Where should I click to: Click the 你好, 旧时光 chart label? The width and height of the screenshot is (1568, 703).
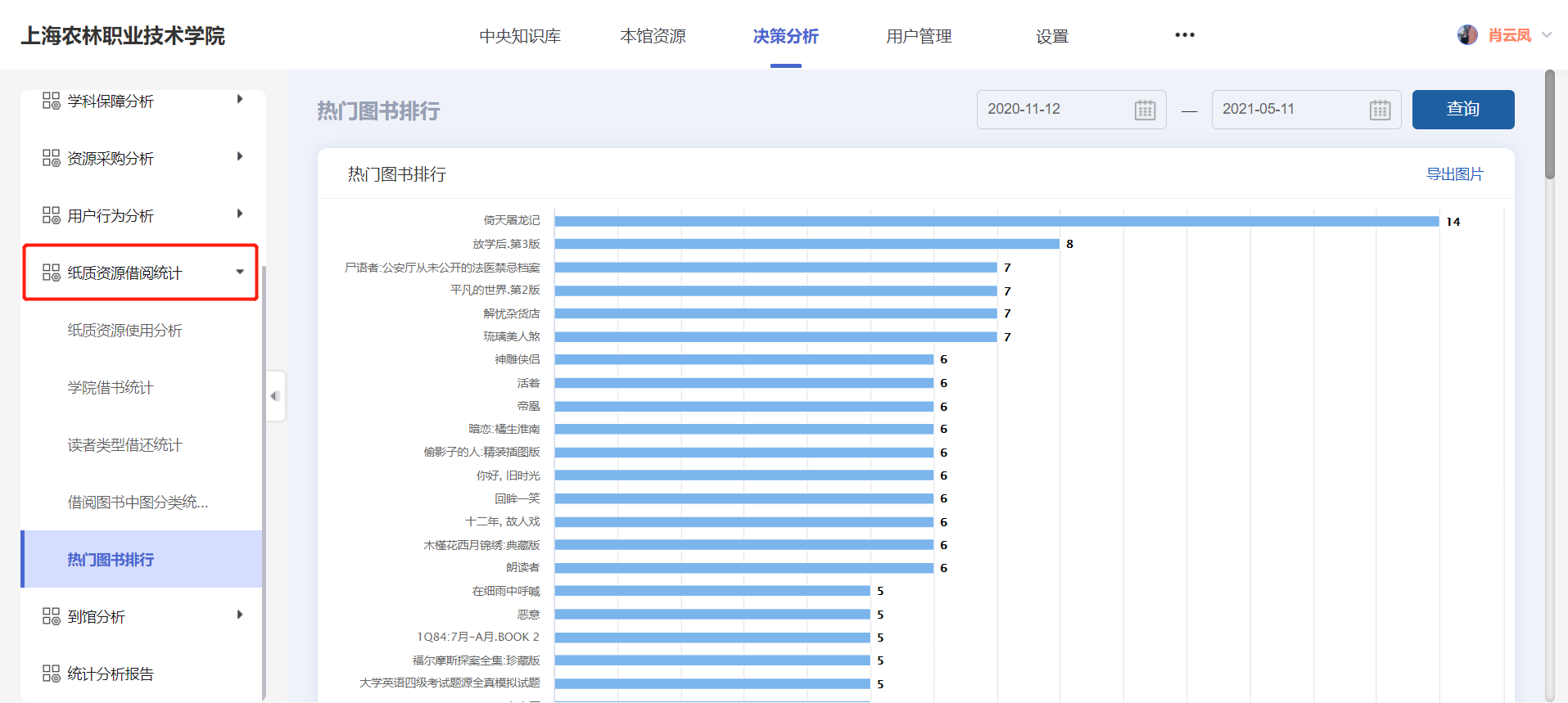(x=508, y=475)
